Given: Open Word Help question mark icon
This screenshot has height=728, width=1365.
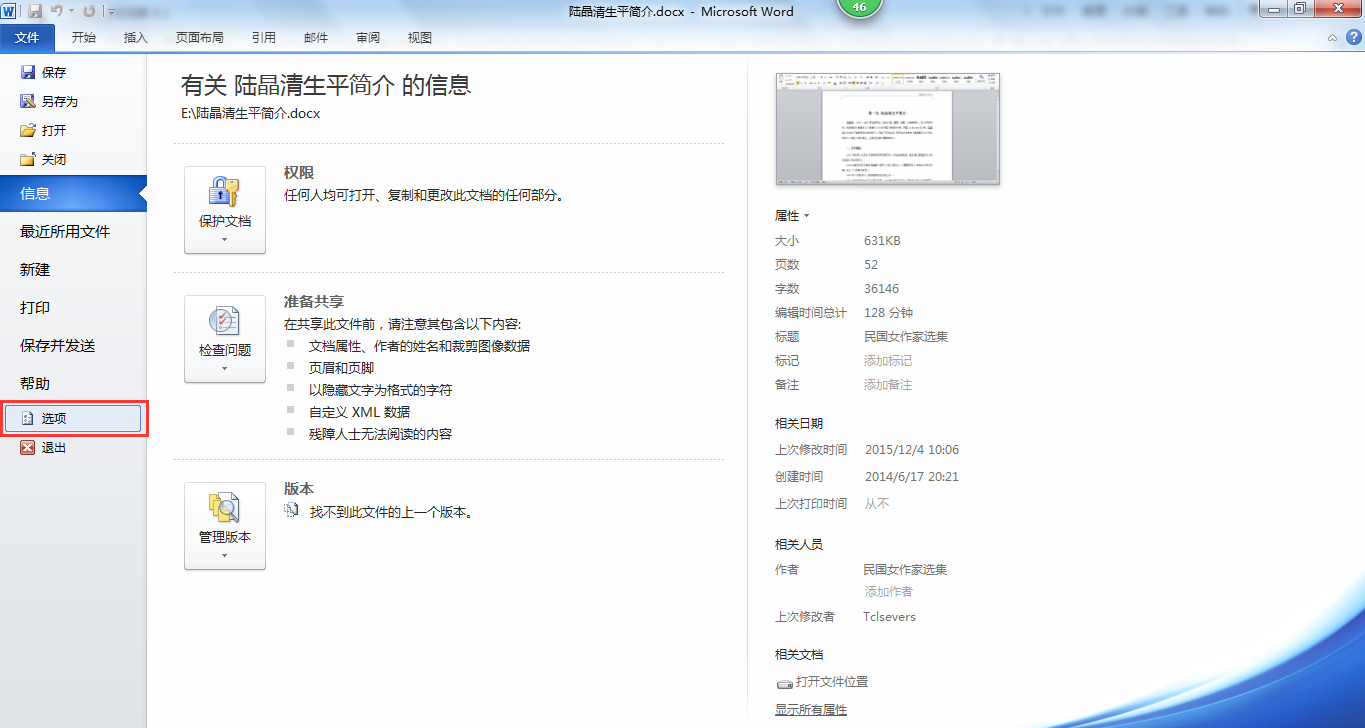Looking at the screenshot, I should pyautogui.click(x=1352, y=38).
